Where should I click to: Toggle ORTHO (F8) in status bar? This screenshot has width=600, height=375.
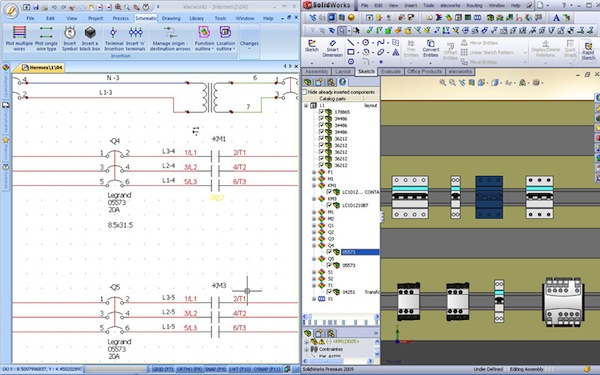click(189, 369)
